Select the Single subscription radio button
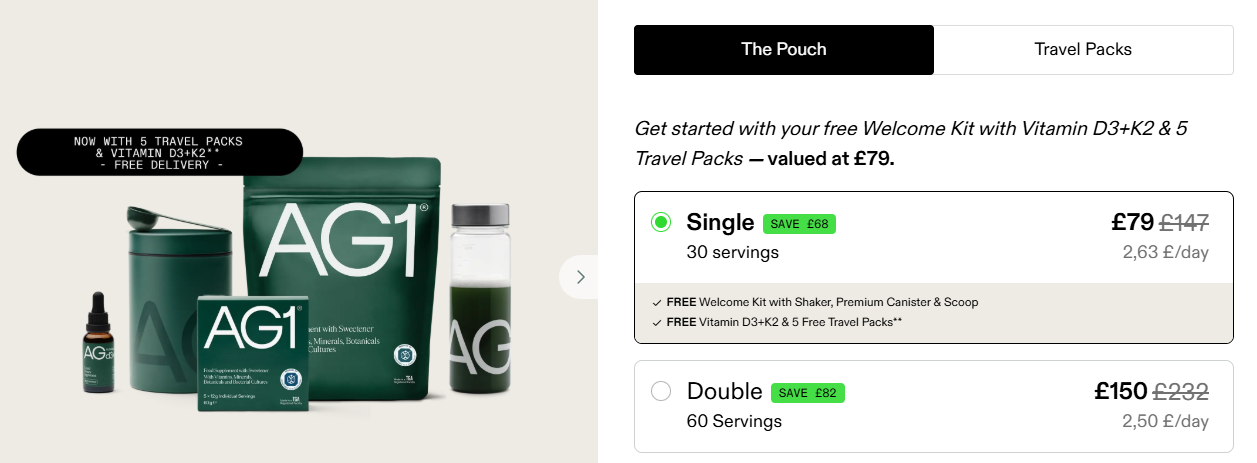Image resolution: width=1257 pixels, height=463 pixels. pos(661,222)
